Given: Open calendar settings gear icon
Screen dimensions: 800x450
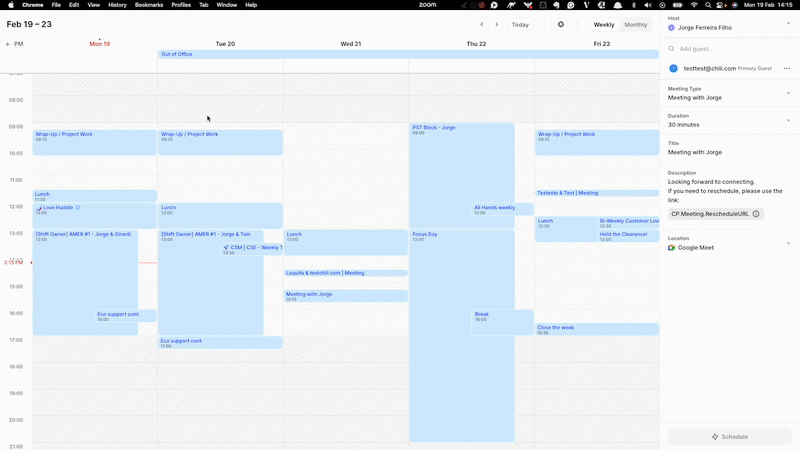Looking at the screenshot, I should [x=561, y=24].
